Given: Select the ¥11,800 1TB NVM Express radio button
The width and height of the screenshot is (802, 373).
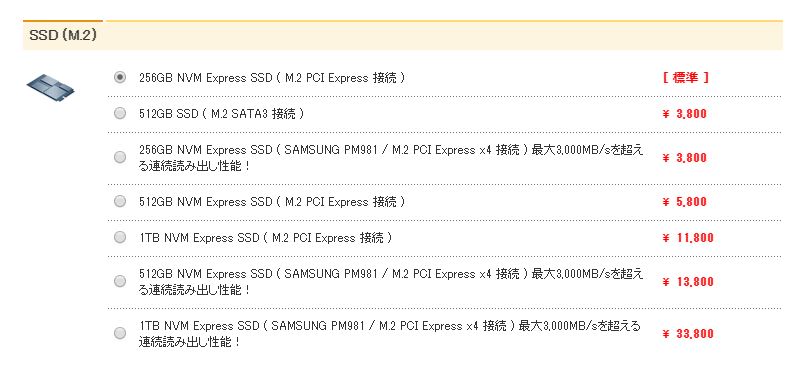Looking at the screenshot, I should 120,237.
